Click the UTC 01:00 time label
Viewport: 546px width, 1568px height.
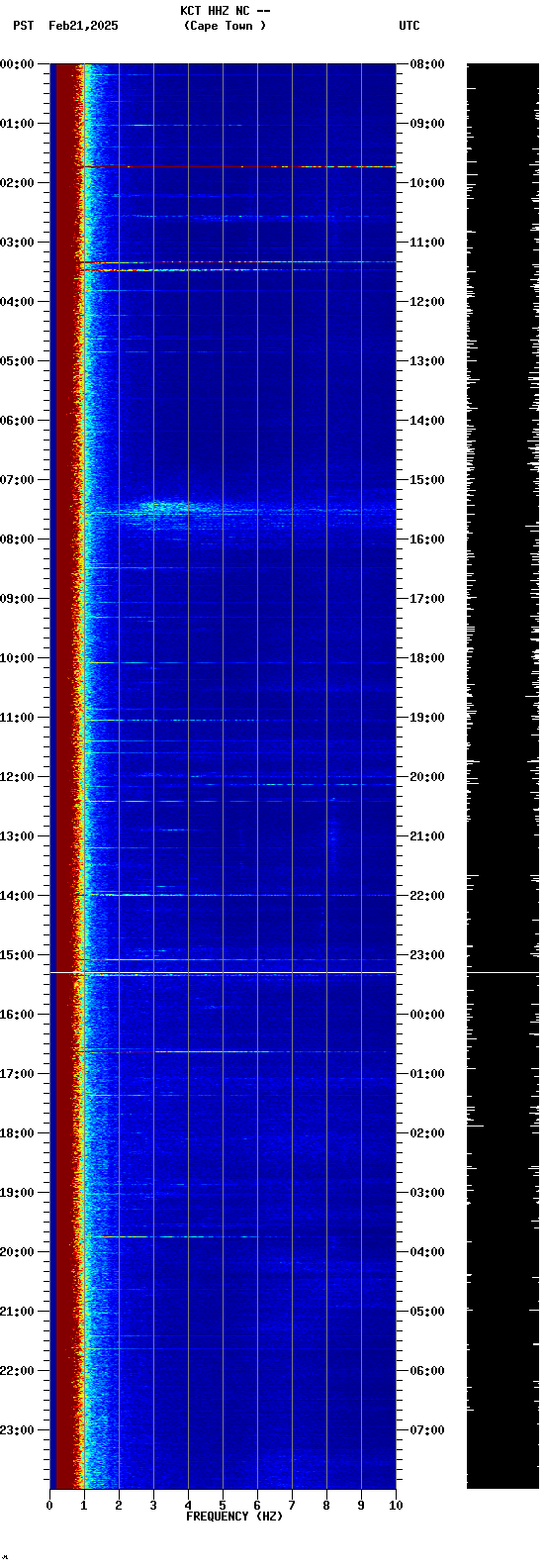click(x=426, y=1074)
